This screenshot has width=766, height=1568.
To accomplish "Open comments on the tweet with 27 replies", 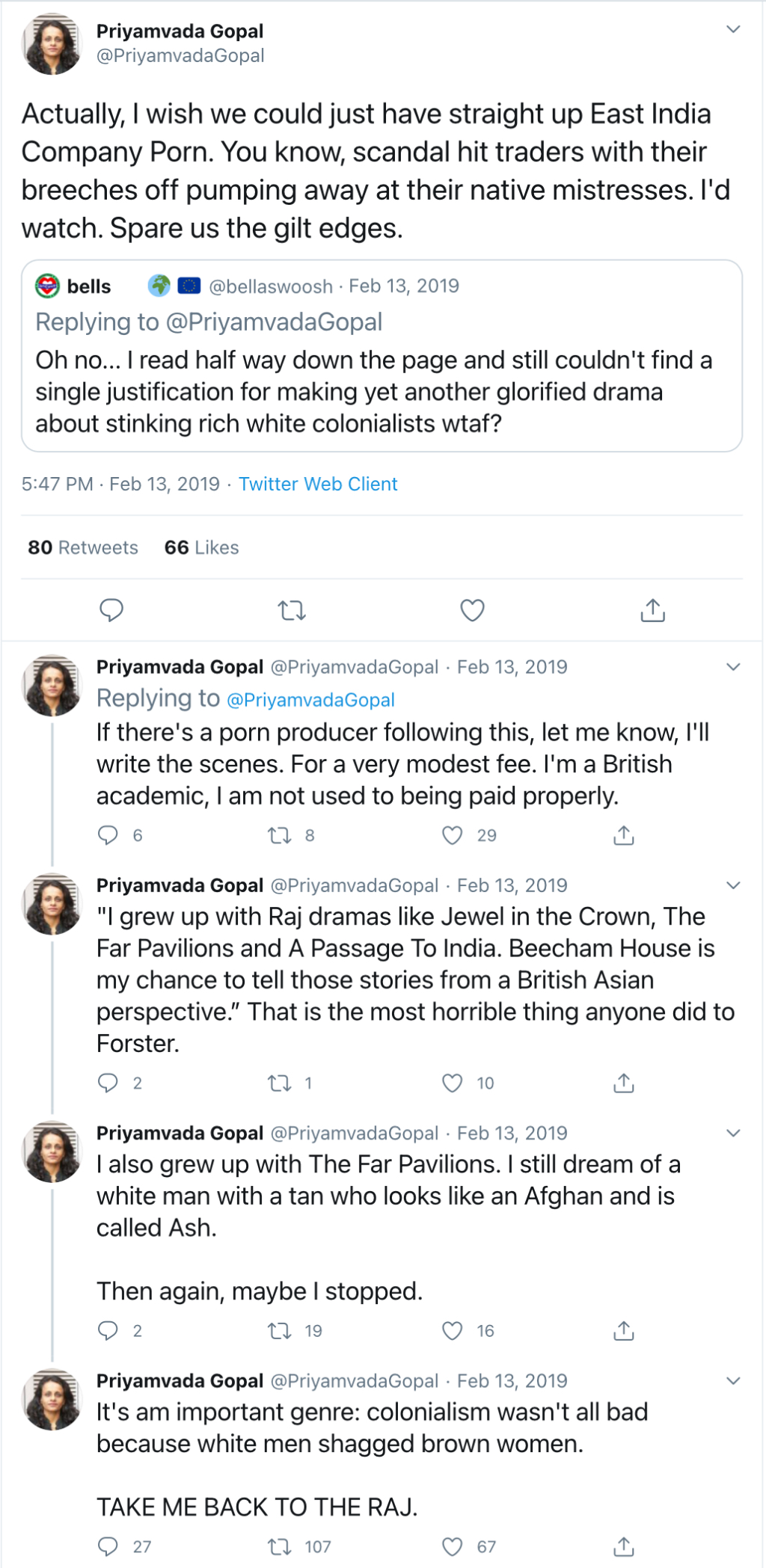I will tap(108, 1546).
